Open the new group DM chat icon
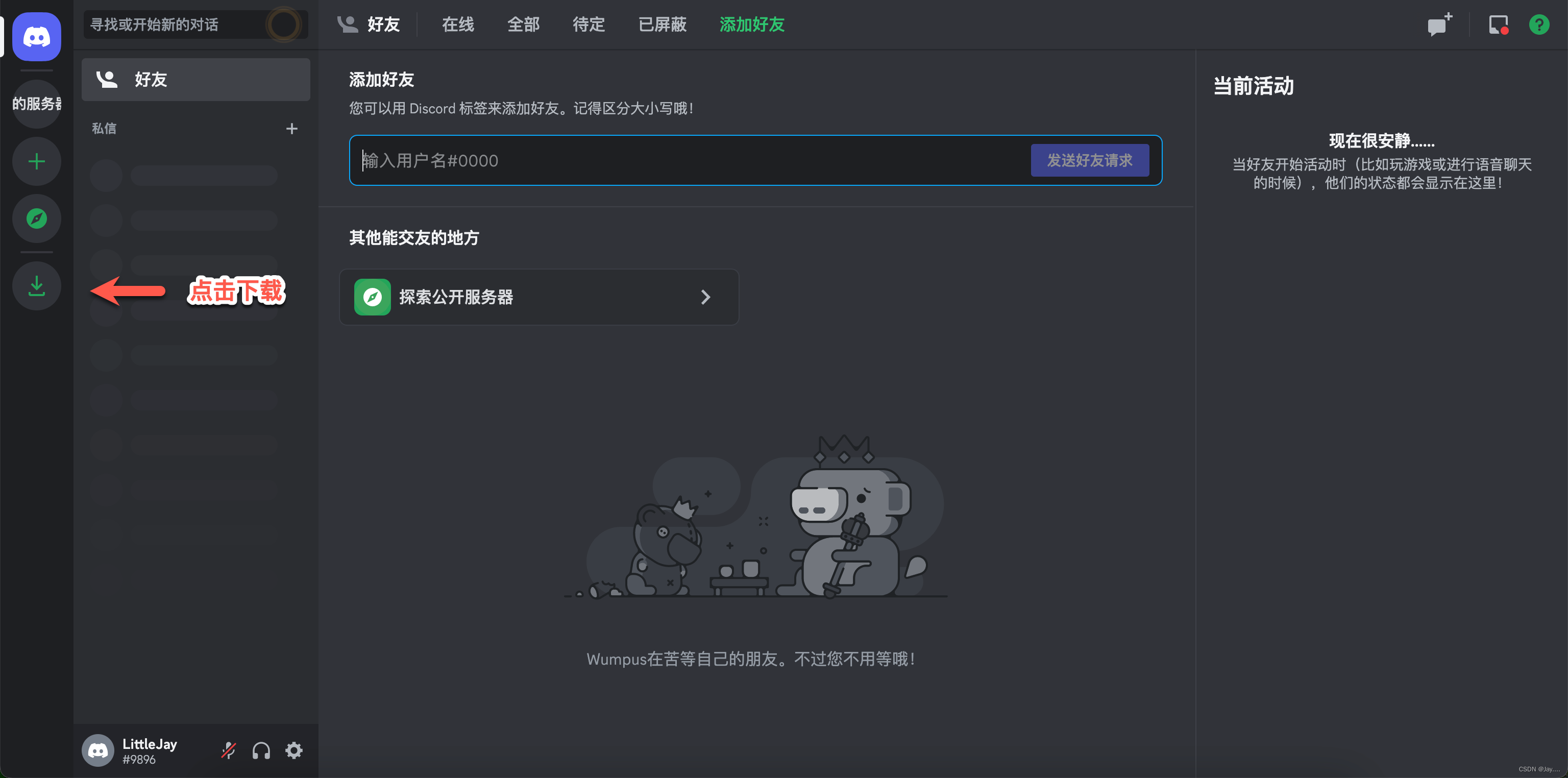Image resolution: width=1568 pixels, height=778 pixels. tap(1439, 25)
